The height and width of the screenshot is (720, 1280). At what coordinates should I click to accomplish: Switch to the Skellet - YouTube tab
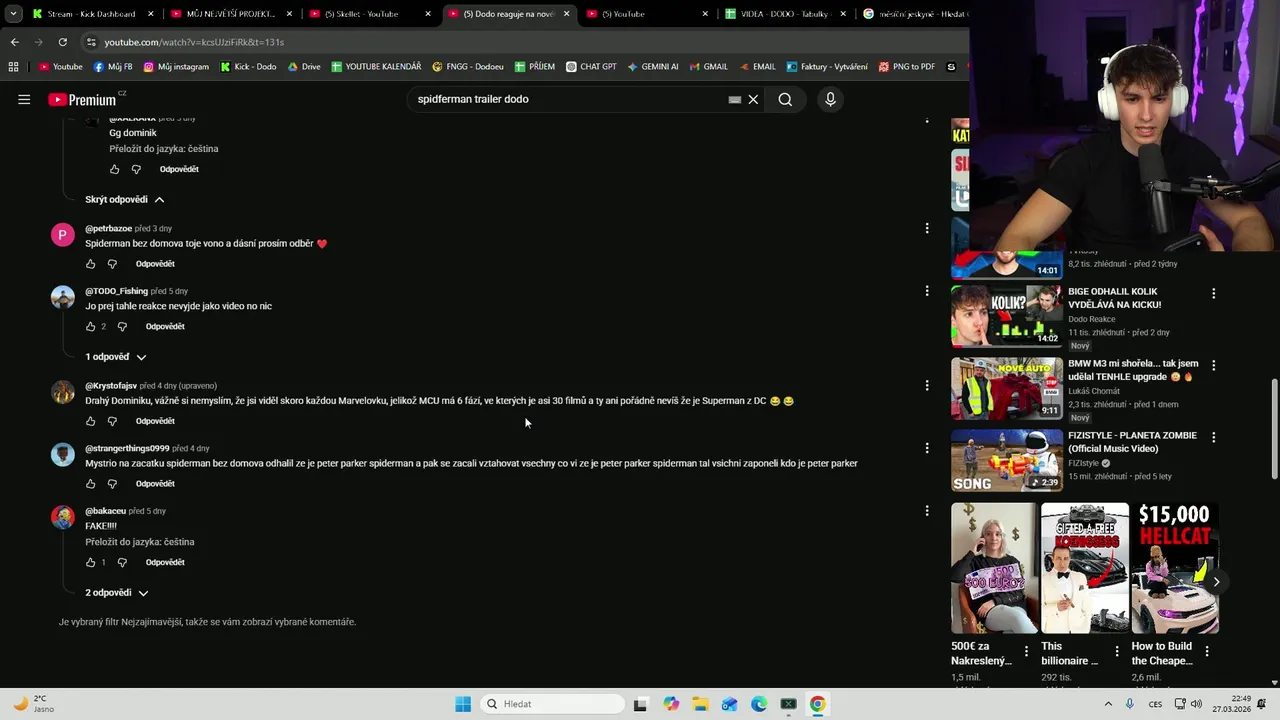click(368, 14)
